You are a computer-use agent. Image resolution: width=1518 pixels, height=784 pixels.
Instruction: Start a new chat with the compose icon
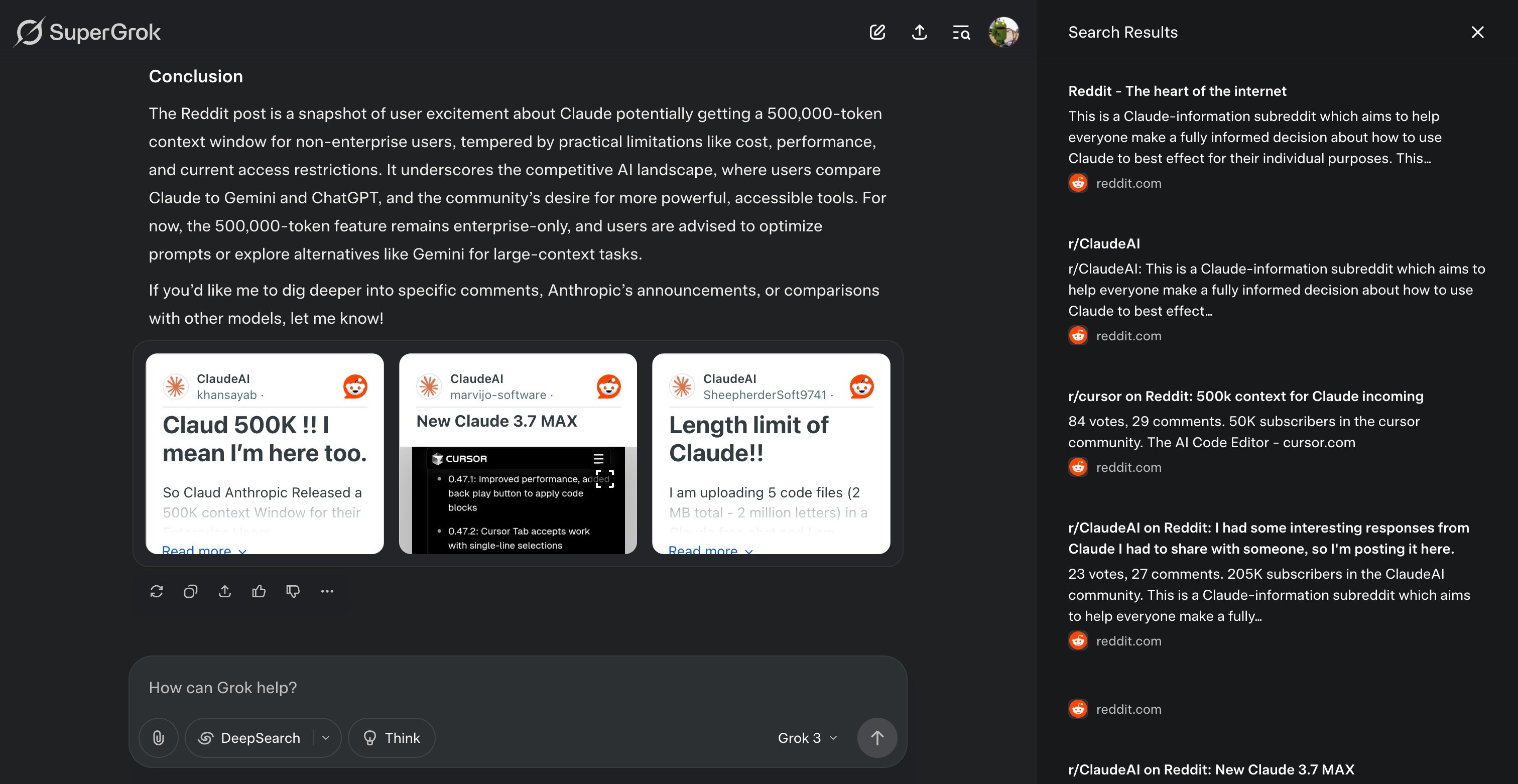pyautogui.click(x=877, y=32)
